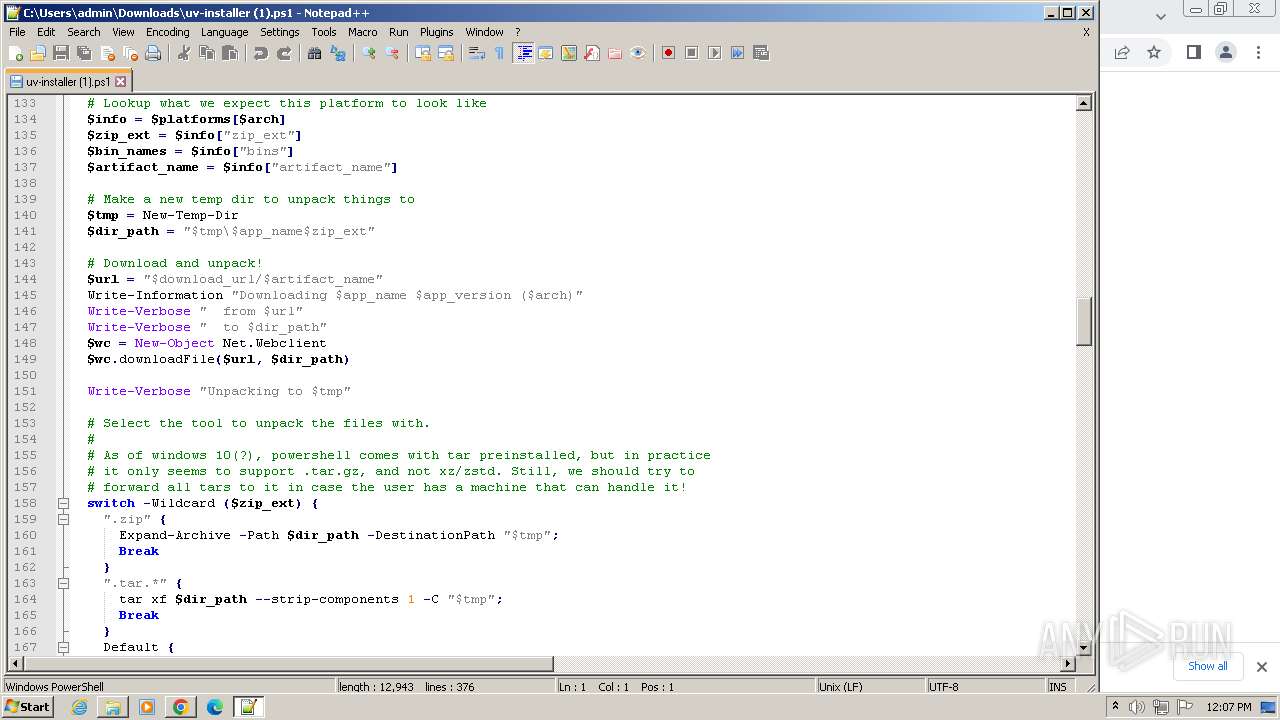Click the vertical scrollbar down arrow
Image resolution: width=1280 pixels, height=720 pixels.
[x=1083, y=648]
